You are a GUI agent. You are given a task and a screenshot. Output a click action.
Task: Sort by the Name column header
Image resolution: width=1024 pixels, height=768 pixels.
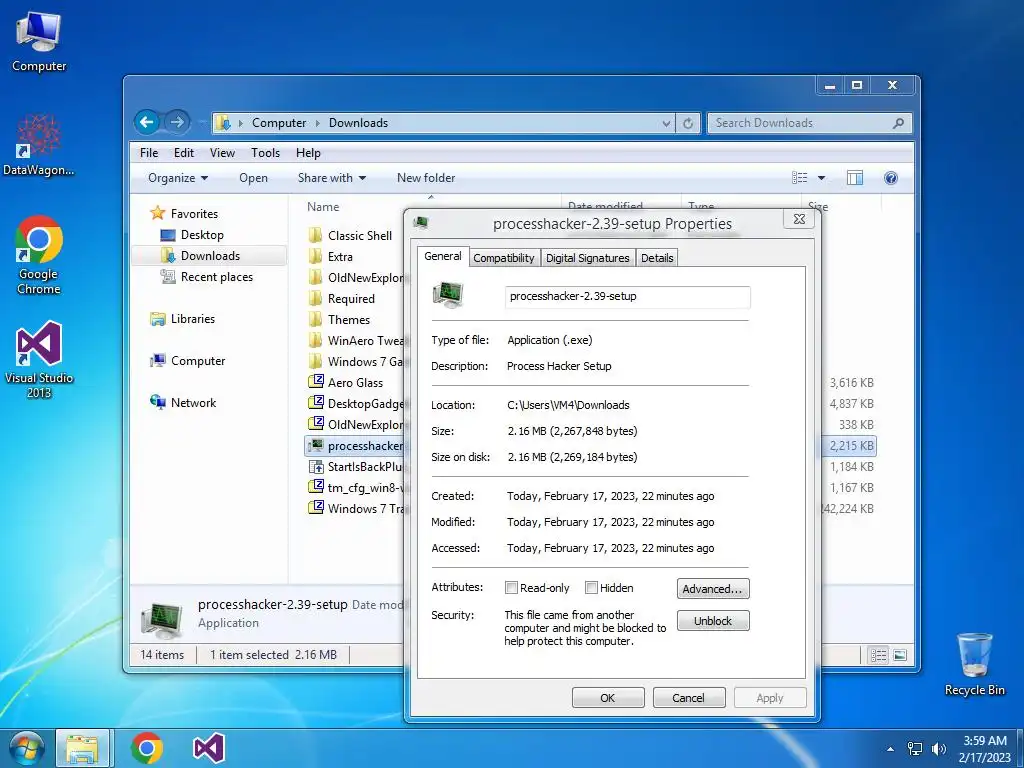[323, 207]
